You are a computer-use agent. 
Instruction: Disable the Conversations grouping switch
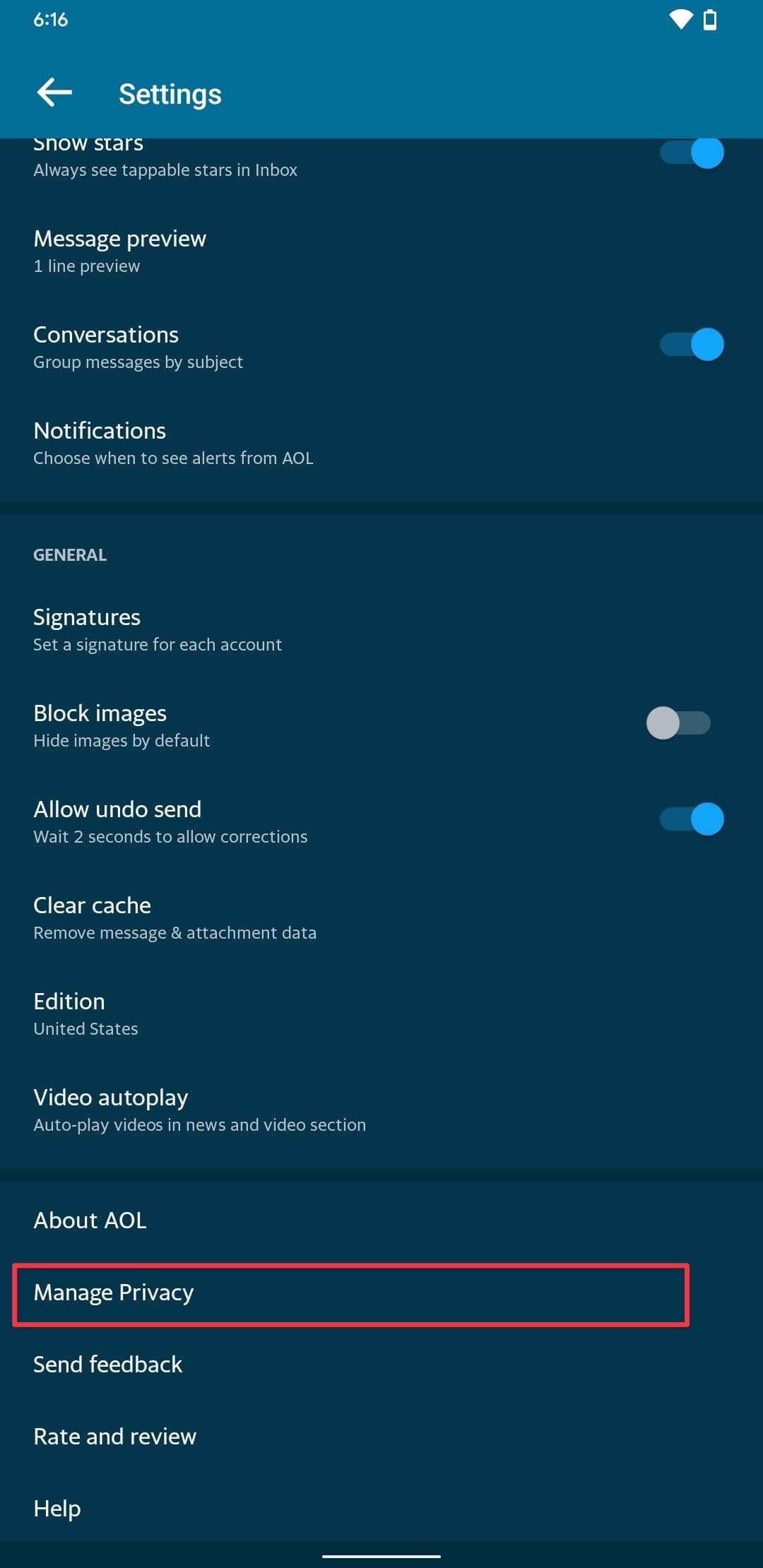[692, 345]
